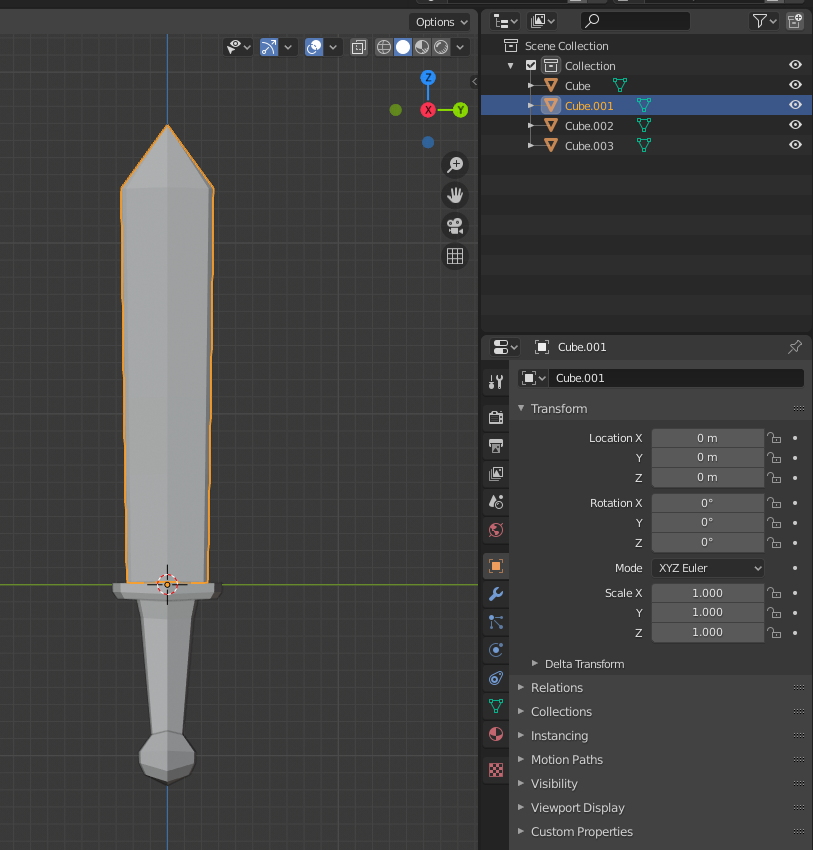Toggle the Location X lock icon
This screenshot has height=850, width=813.
click(x=773, y=438)
